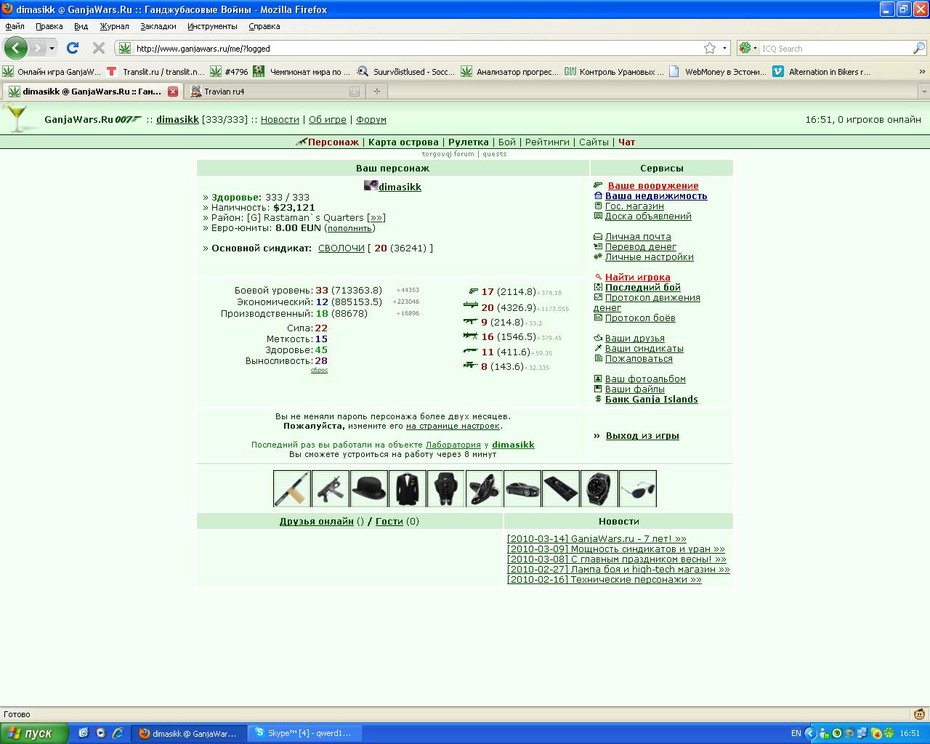Bookmark page with the star icon
The height and width of the screenshot is (744, 930).
coord(709,48)
